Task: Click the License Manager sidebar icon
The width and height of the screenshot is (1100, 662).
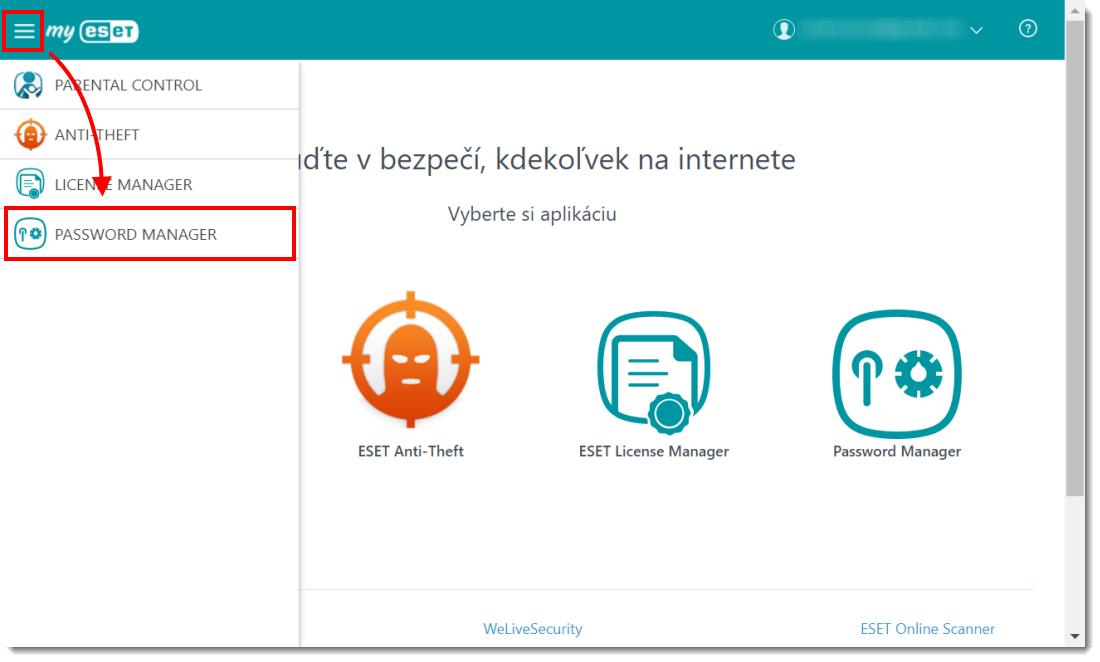Action: point(30,184)
